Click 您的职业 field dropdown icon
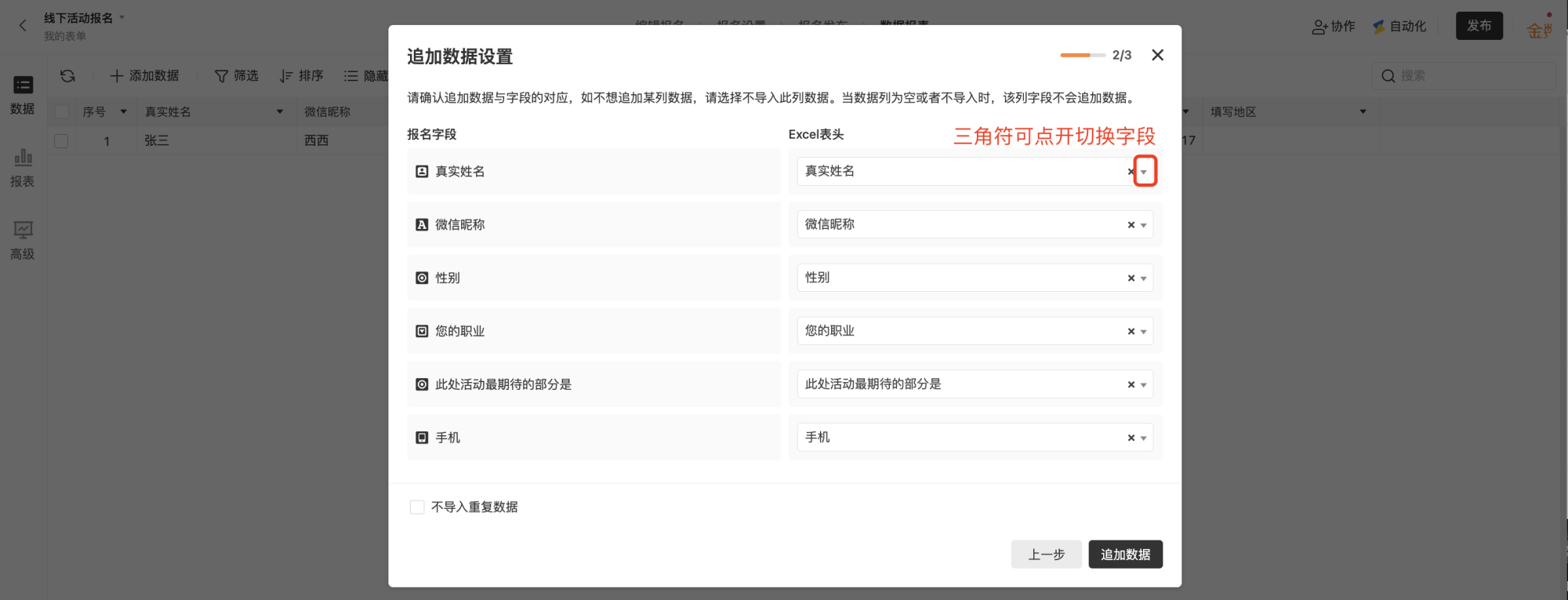Image resolution: width=1568 pixels, height=600 pixels. pyautogui.click(x=422, y=331)
